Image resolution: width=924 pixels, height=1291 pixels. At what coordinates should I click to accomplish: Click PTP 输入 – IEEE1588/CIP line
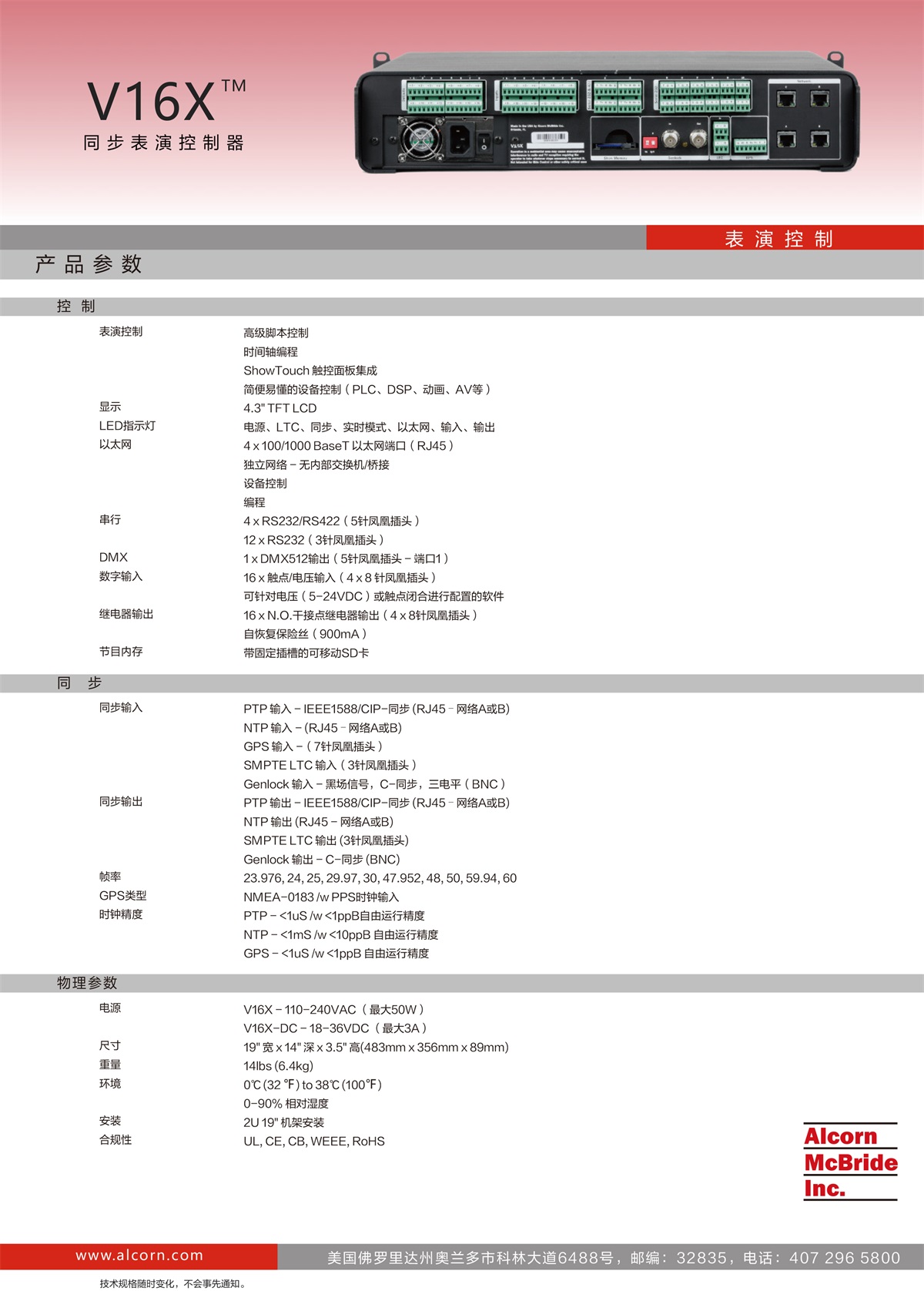(377, 709)
